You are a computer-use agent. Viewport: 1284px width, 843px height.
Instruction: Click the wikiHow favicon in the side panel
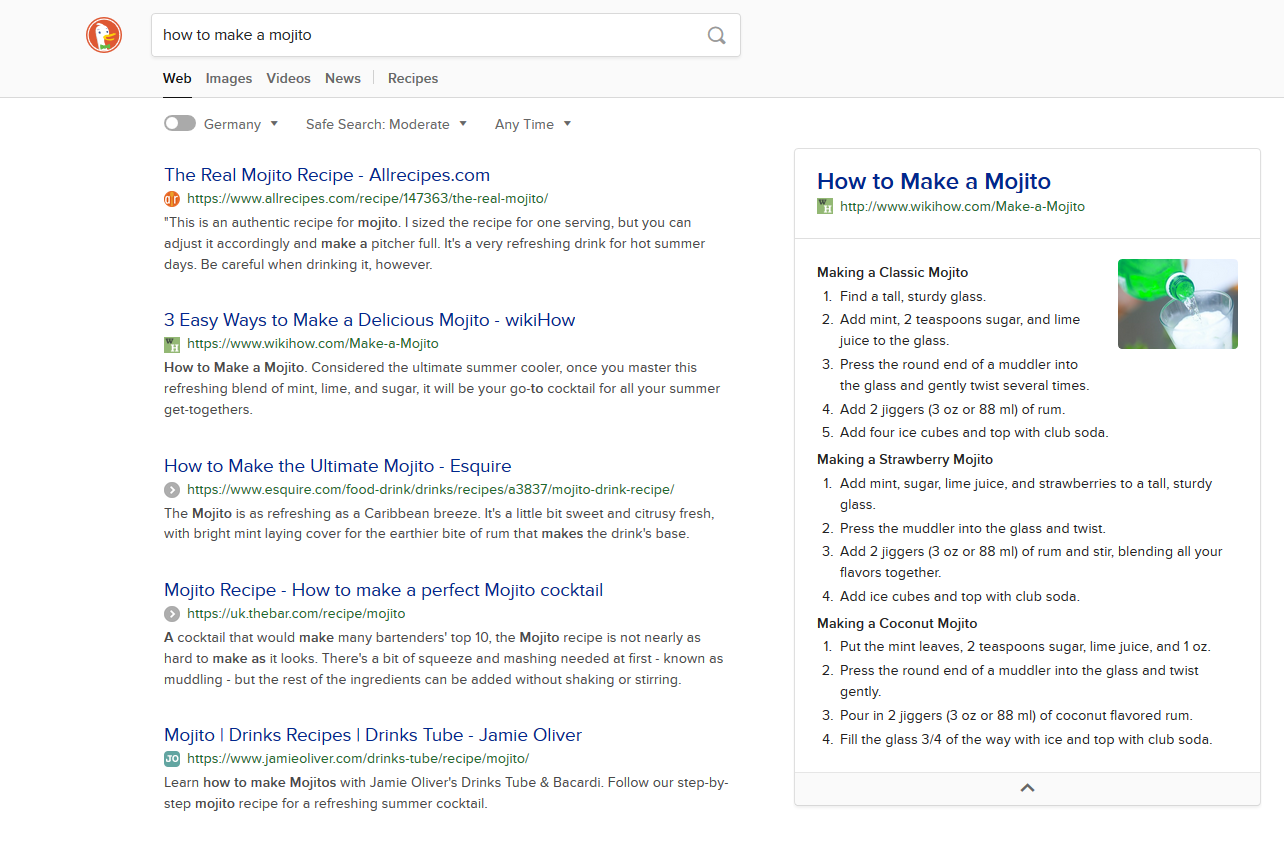[x=825, y=206]
